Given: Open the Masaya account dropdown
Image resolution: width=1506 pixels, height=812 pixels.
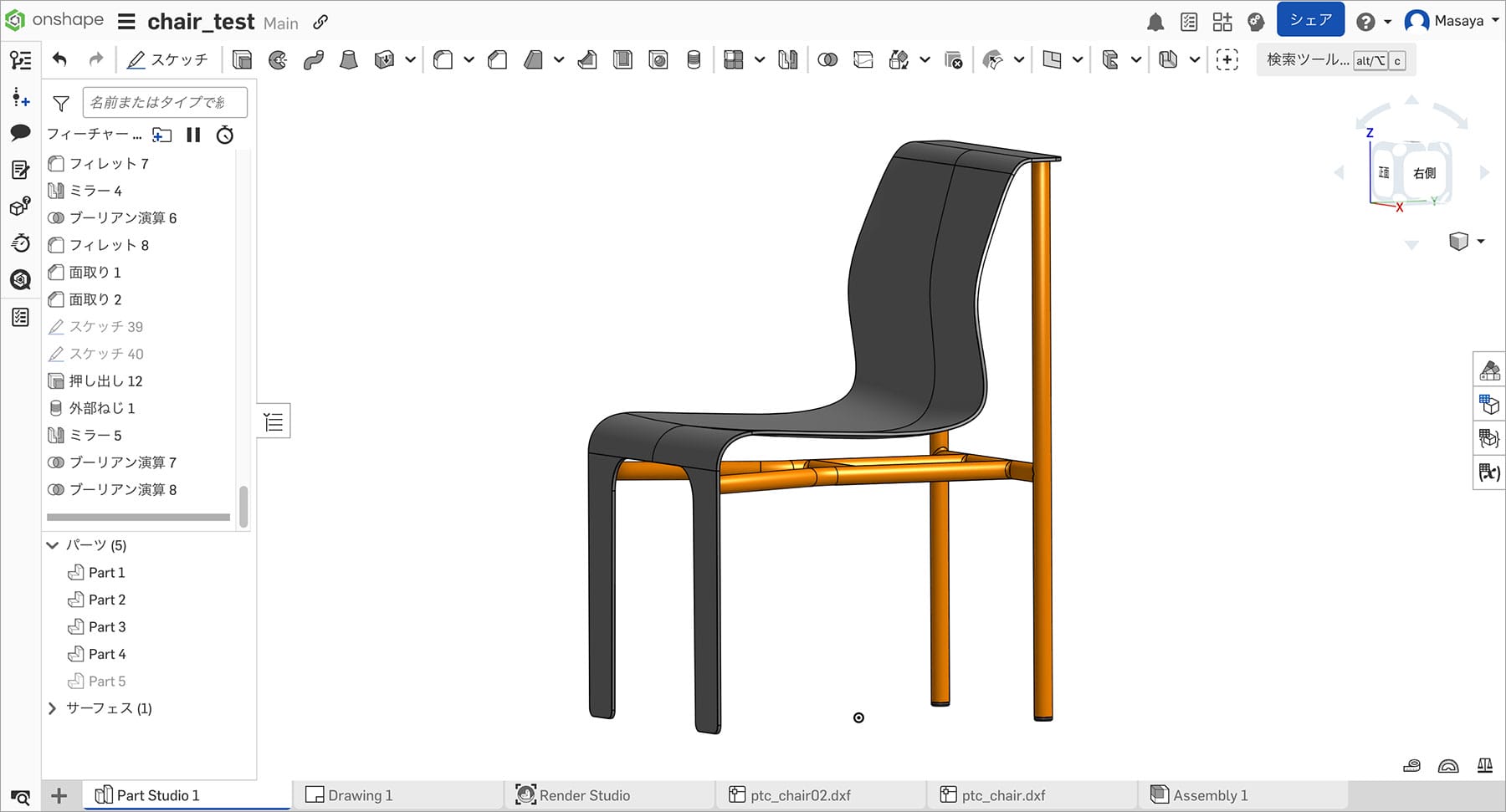Looking at the screenshot, I should tap(1452, 21).
